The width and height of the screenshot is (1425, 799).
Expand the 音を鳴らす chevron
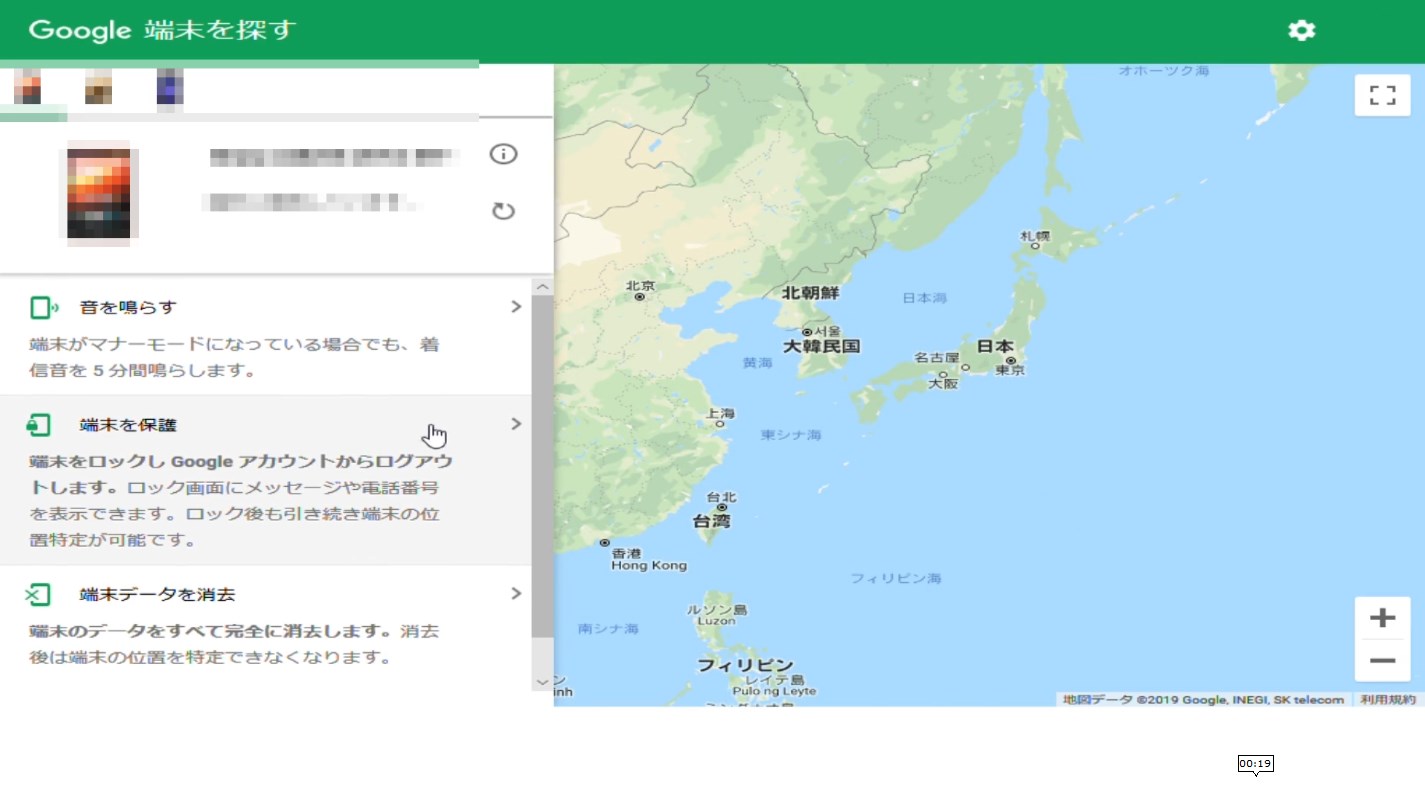click(x=516, y=307)
